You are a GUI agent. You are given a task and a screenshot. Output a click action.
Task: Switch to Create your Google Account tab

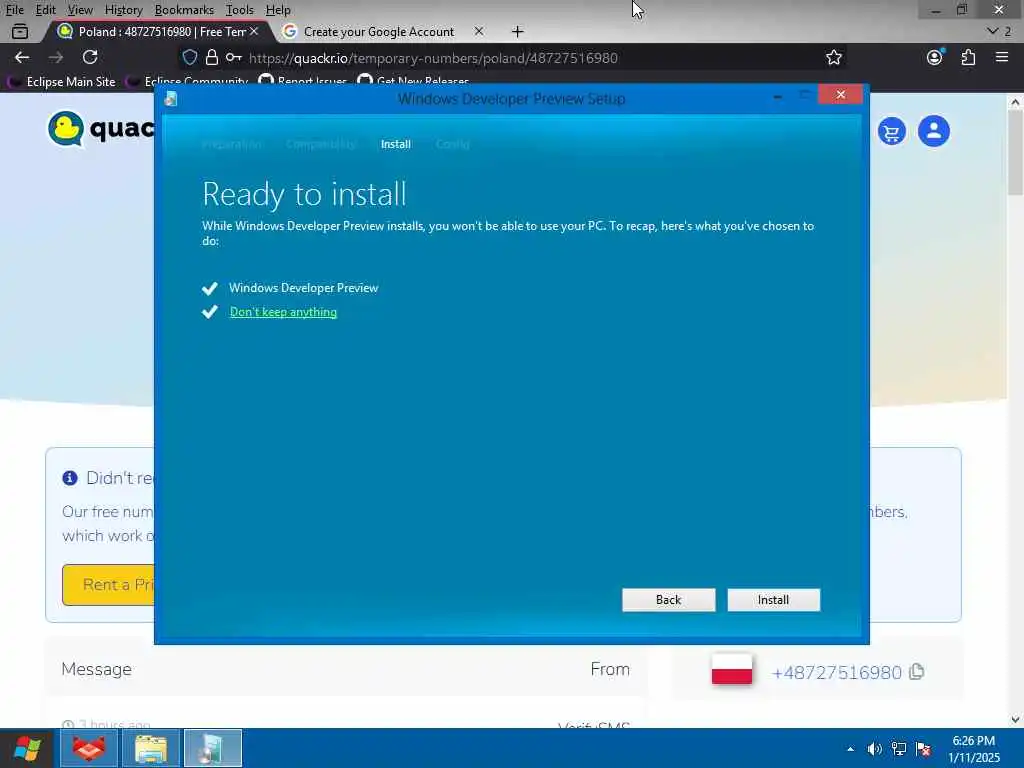tap(379, 31)
